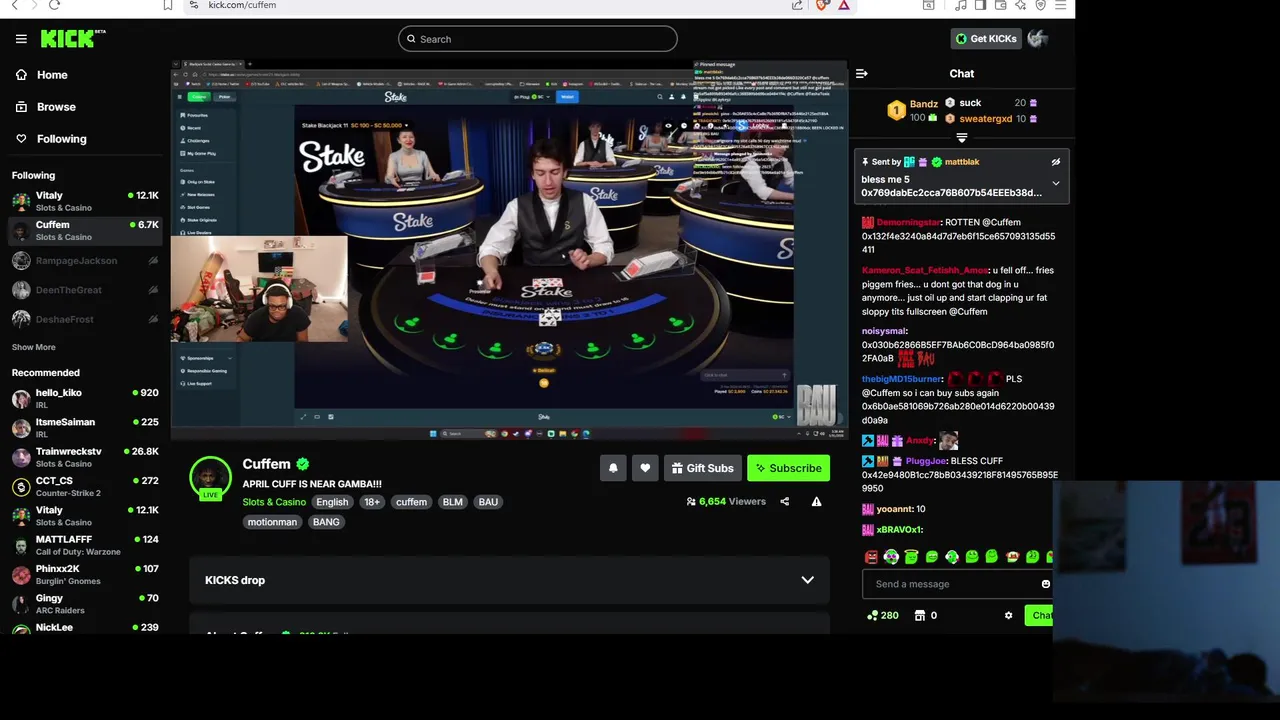Image resolution: width=1280 pixels, height=720 pixels.
Task: Click the cuffem tag
Action: click(411, 502)
